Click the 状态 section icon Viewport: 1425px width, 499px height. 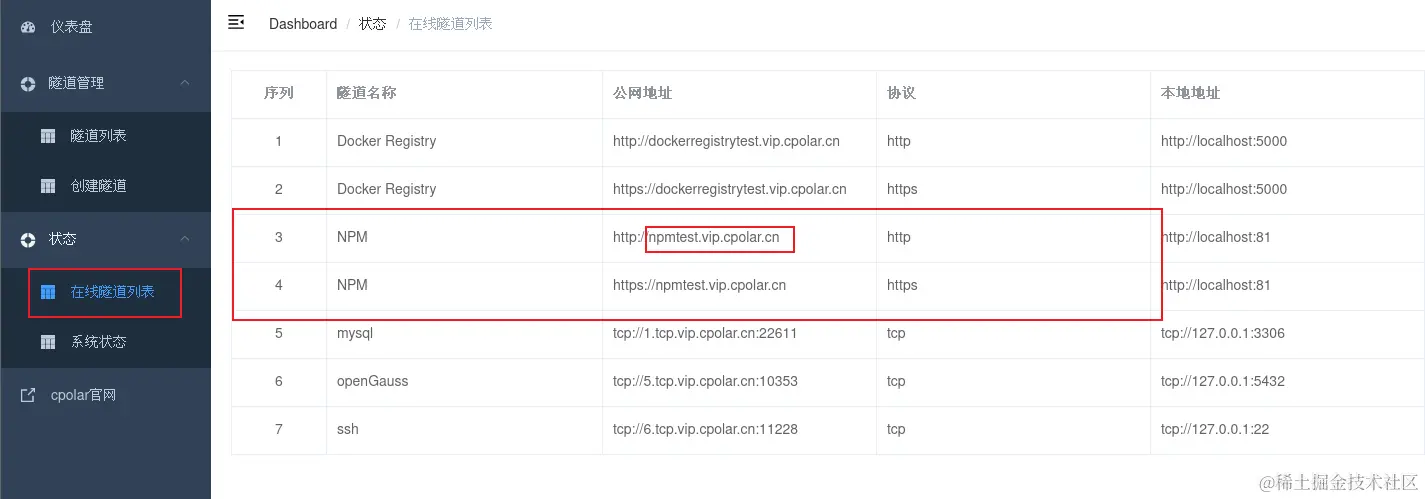28,239
